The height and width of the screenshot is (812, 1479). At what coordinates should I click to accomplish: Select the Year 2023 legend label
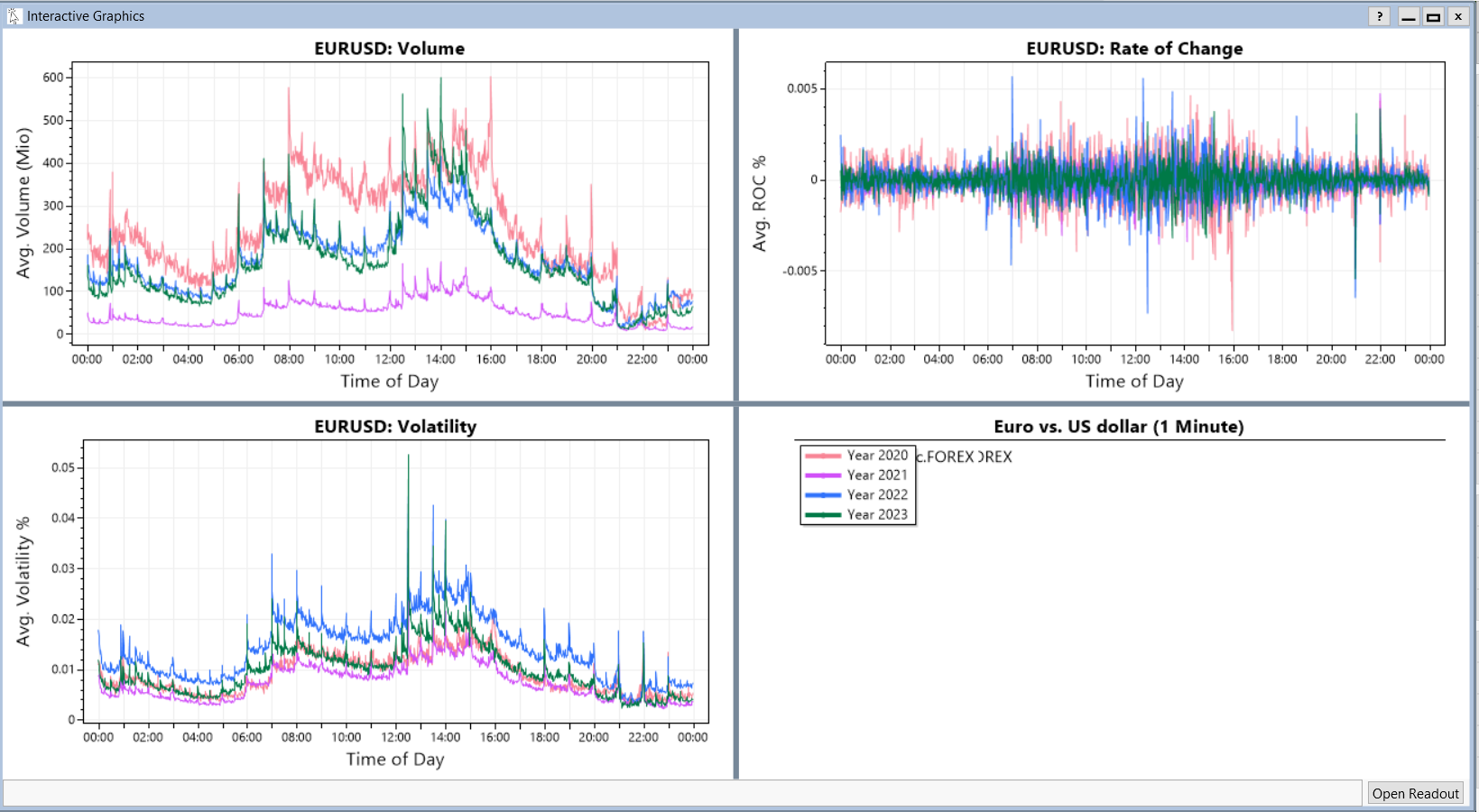point(877,515)
